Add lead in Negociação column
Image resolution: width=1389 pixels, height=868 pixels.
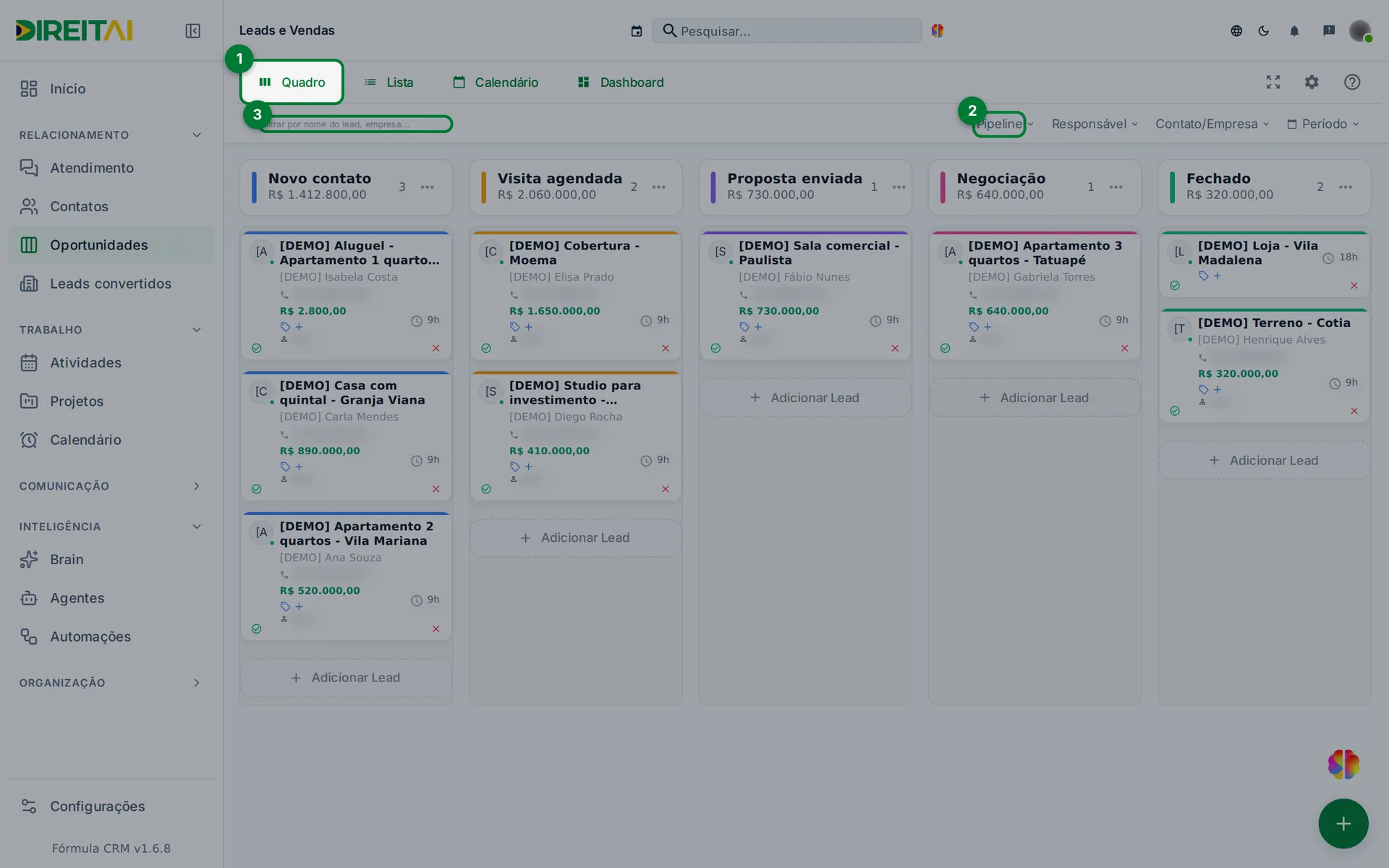pos(1035,398)
